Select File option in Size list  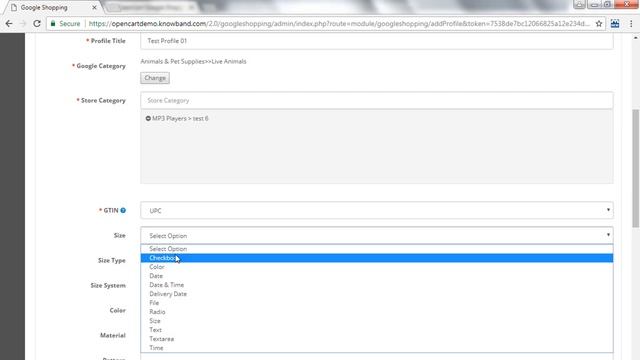pos(377,303)
